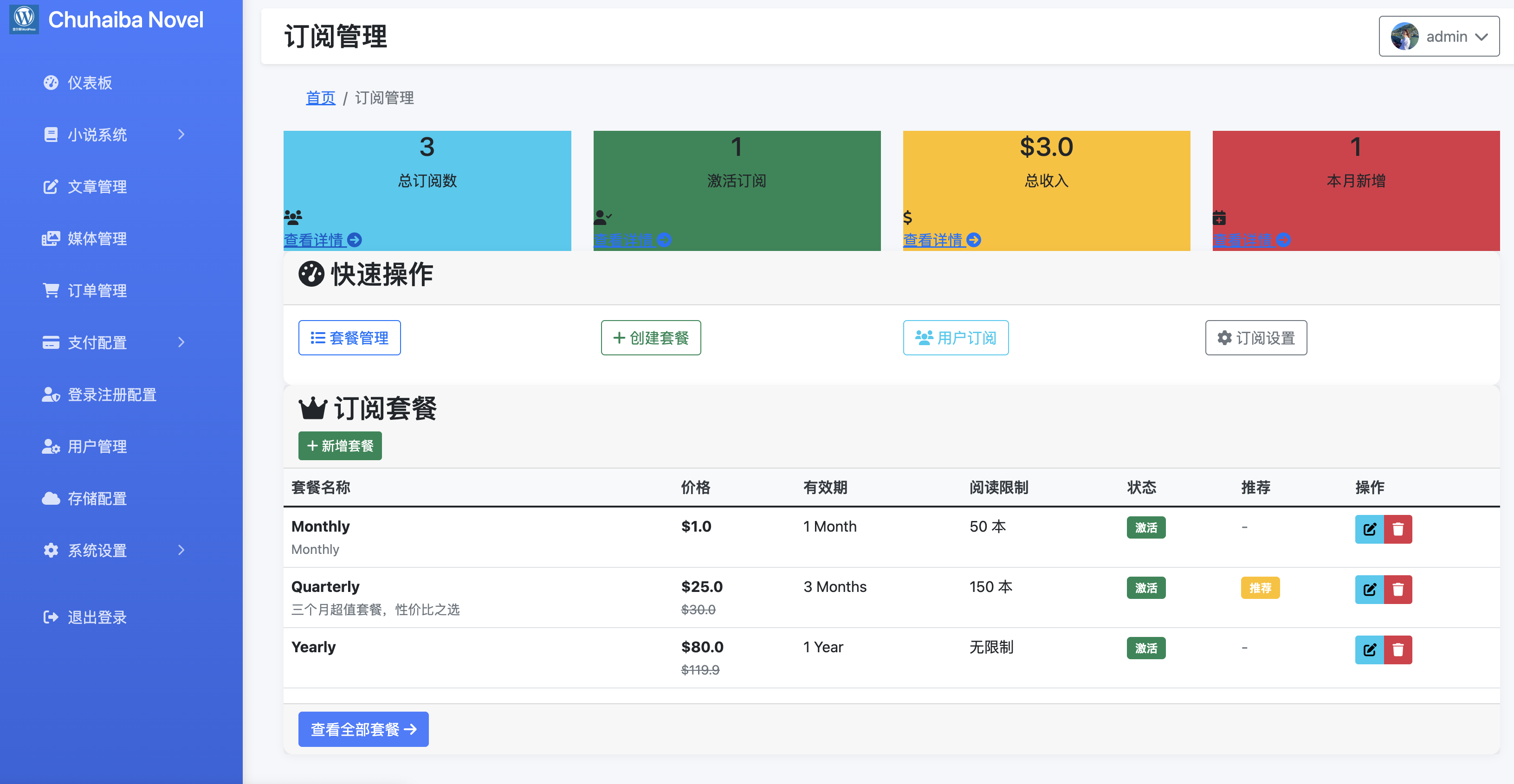
Task: Click the 小说系统 book icon
Action: (x=51, y=135)
